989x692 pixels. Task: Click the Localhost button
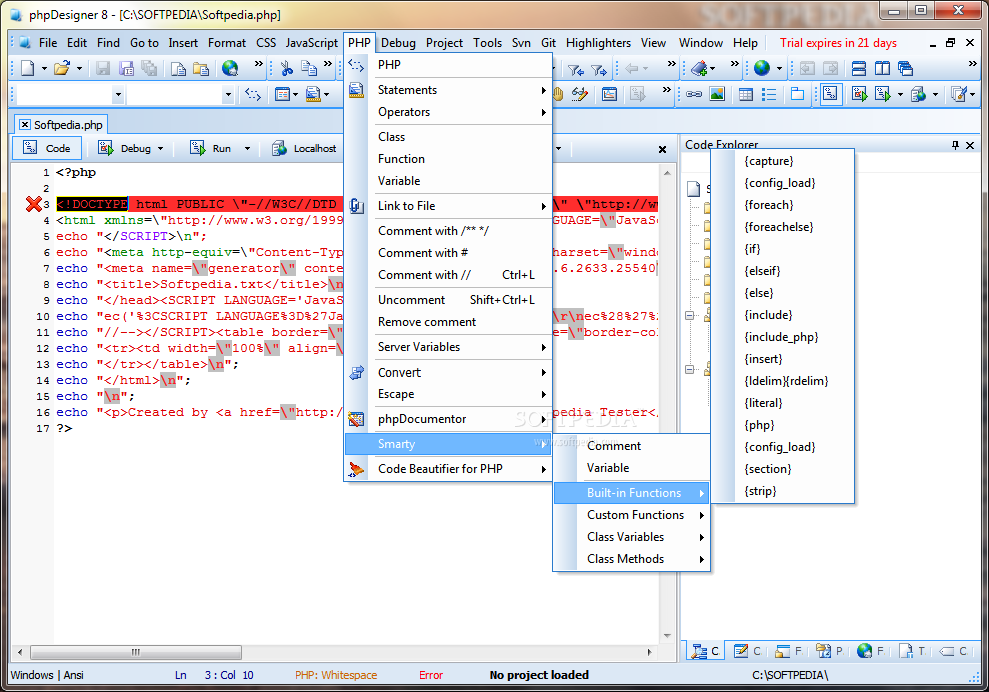305,149
